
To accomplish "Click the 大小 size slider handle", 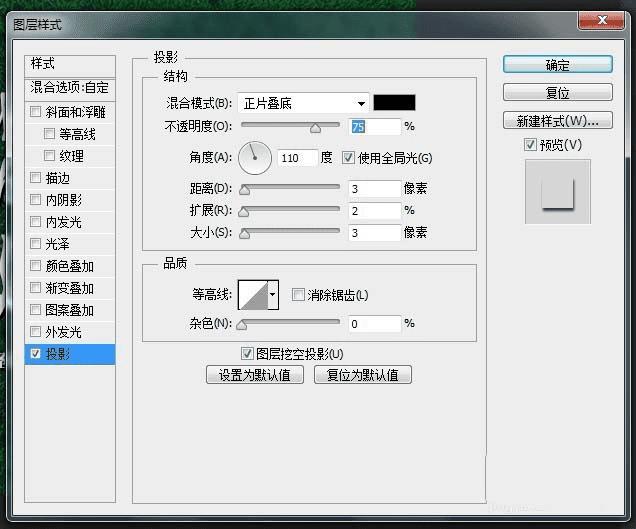I will [245, 234].
